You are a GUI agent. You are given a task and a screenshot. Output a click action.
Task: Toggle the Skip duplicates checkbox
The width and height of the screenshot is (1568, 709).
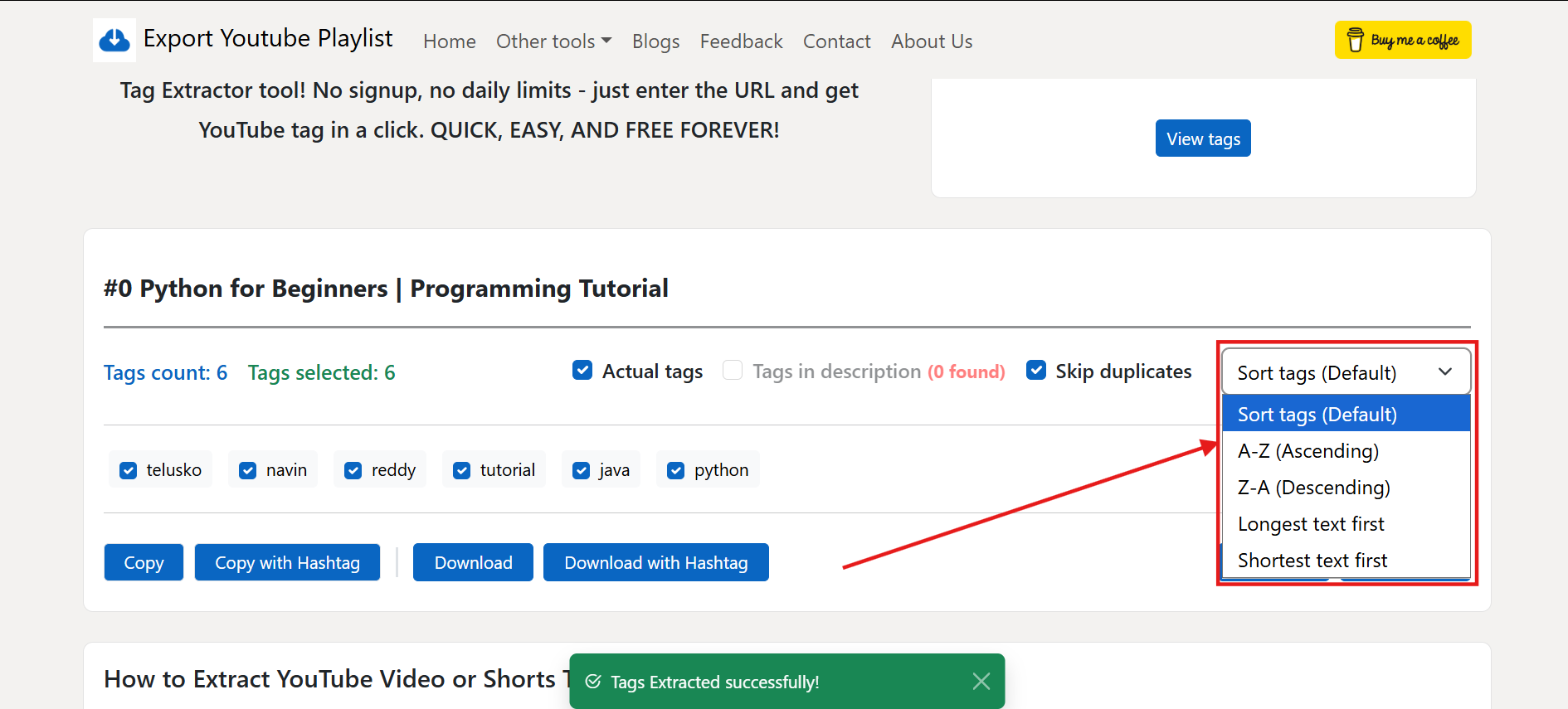coord(1036,371)
